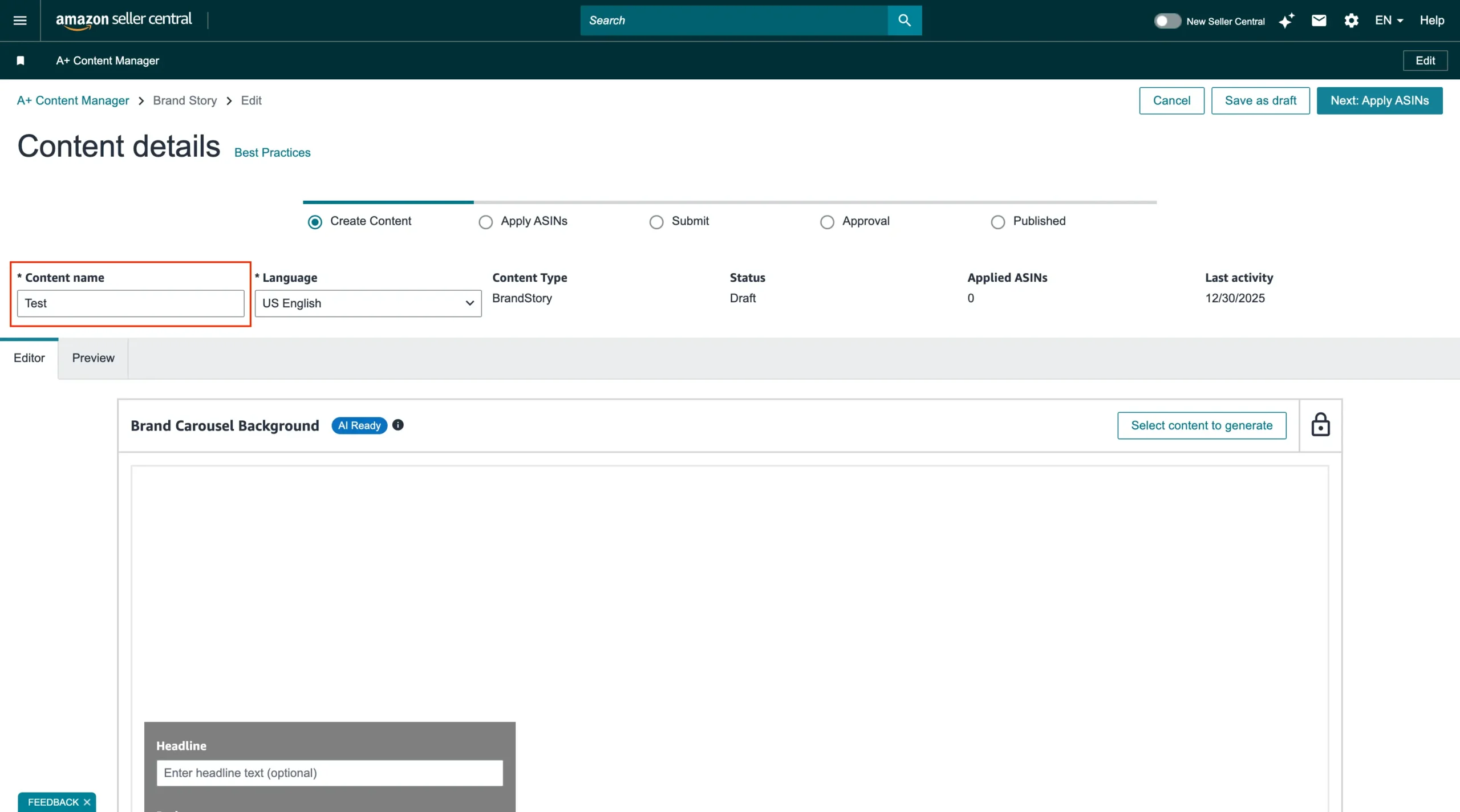This screenshot has width=1460, height=812.
Task: Open the messages envelope icon
Action: [1319, 21]
